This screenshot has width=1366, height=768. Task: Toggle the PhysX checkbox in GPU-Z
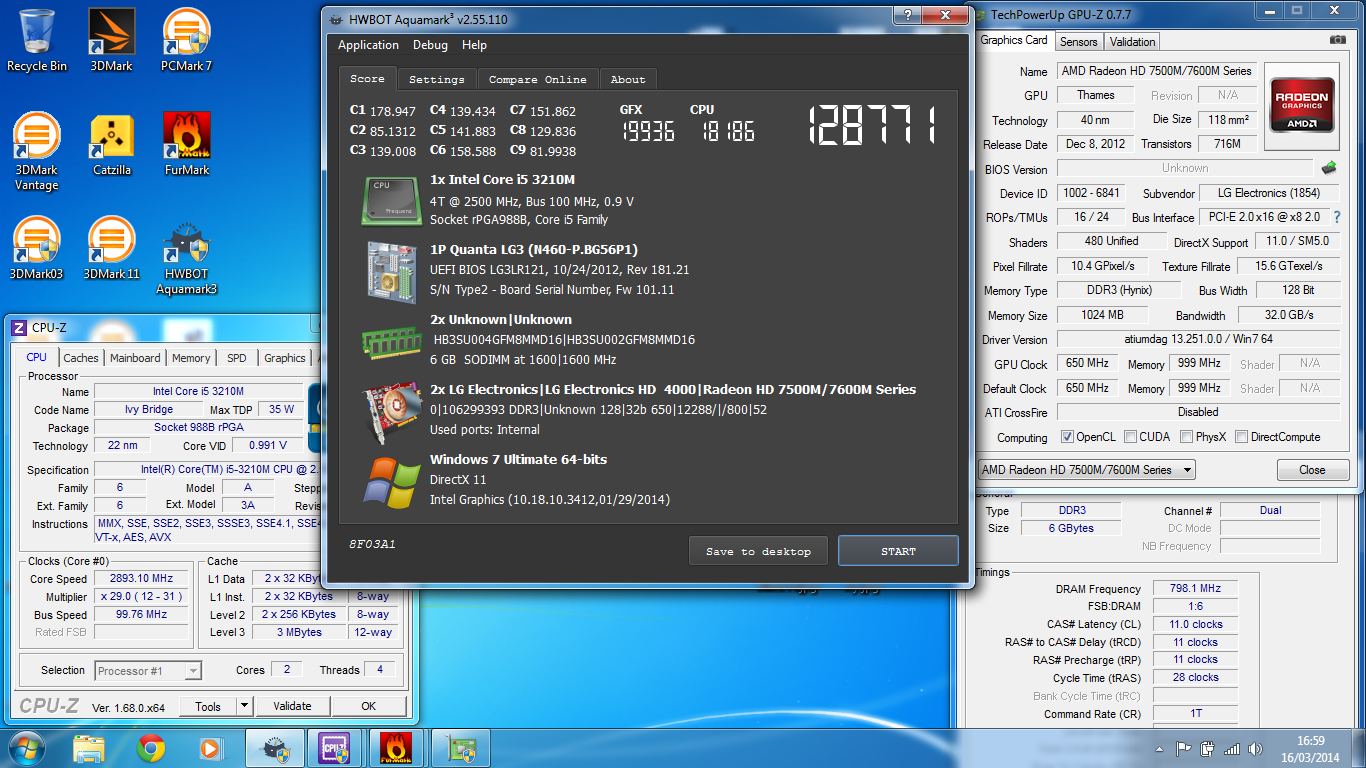click(x=1186, y=437)
